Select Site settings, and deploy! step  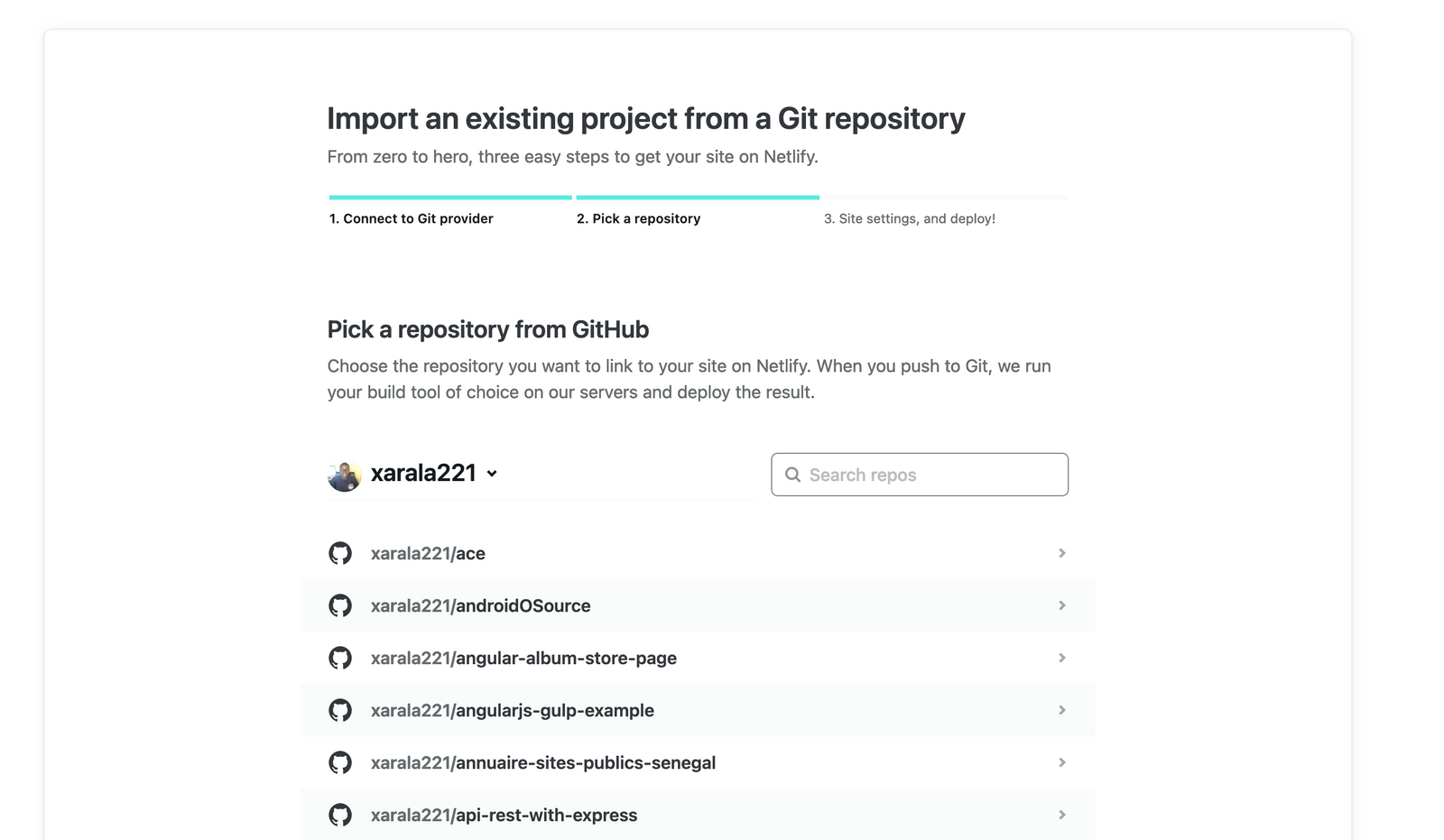(x=910, y=218)
